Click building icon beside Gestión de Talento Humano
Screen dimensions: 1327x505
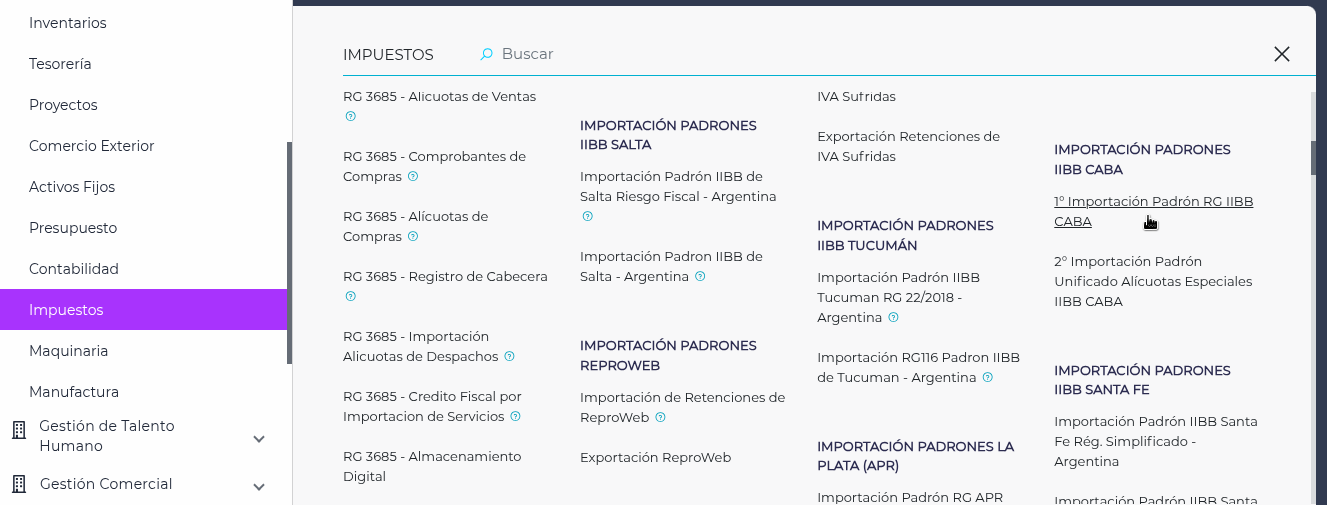coord(18,430)
